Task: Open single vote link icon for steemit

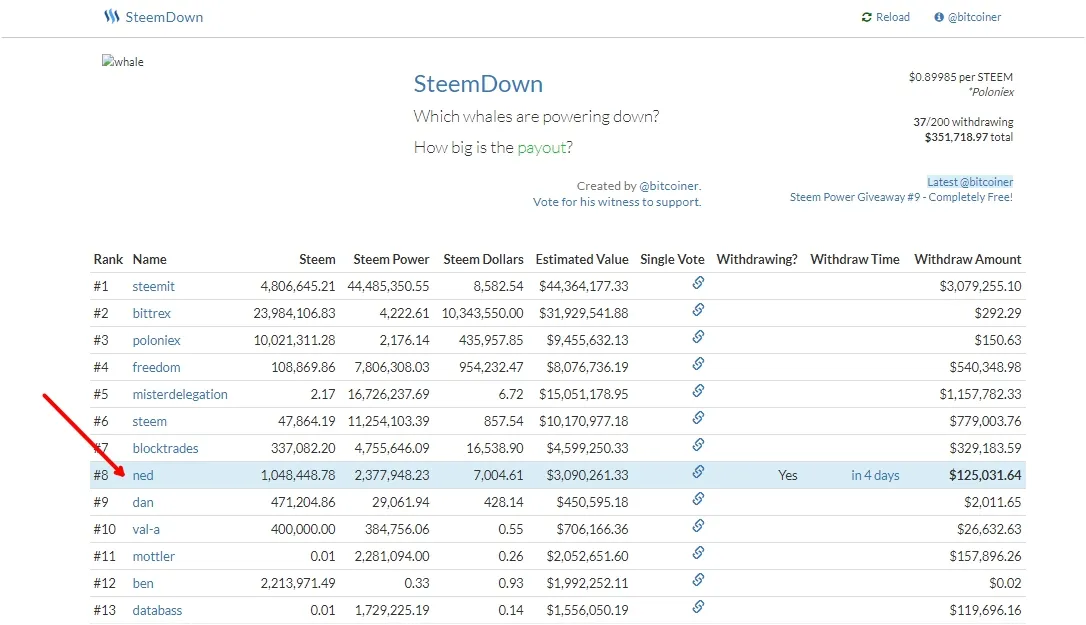Action: [698, 283]
